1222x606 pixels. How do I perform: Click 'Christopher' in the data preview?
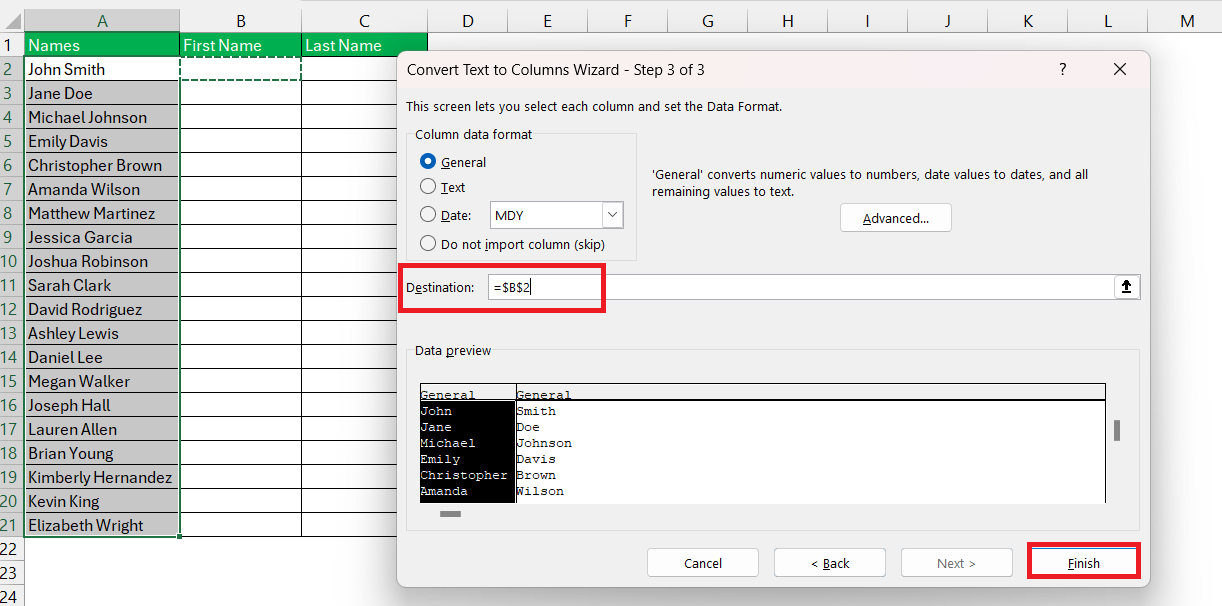pos(464,475)
